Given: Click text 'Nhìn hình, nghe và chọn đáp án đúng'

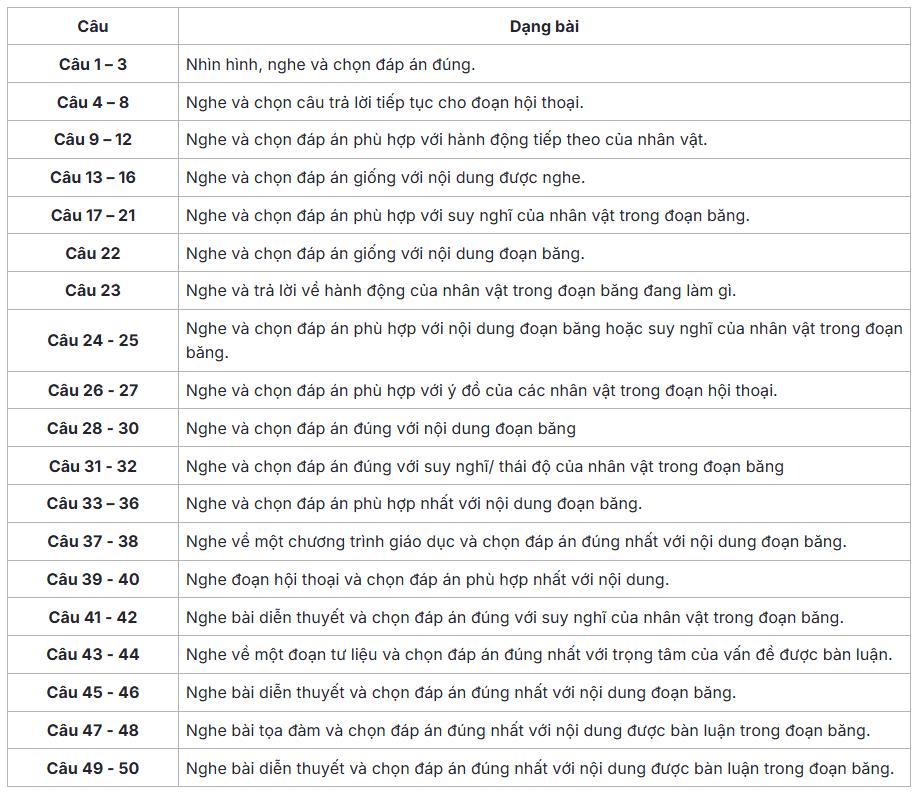Looking at the screenshot, I should [x=330, y=64].
